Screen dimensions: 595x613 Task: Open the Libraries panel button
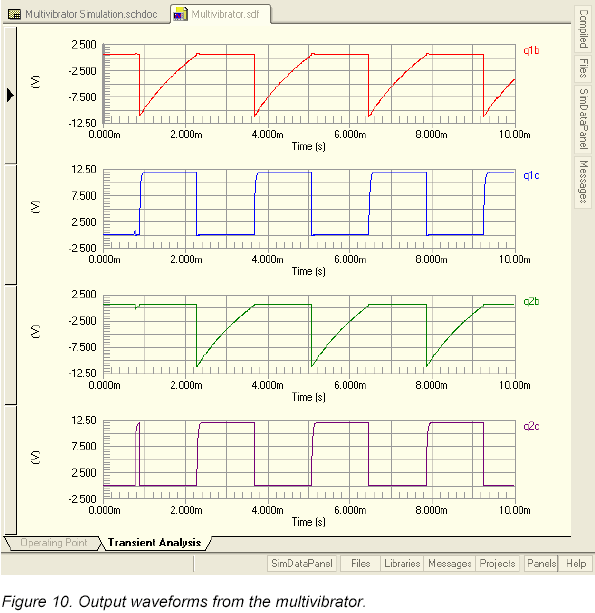click(x=402, y=563)
